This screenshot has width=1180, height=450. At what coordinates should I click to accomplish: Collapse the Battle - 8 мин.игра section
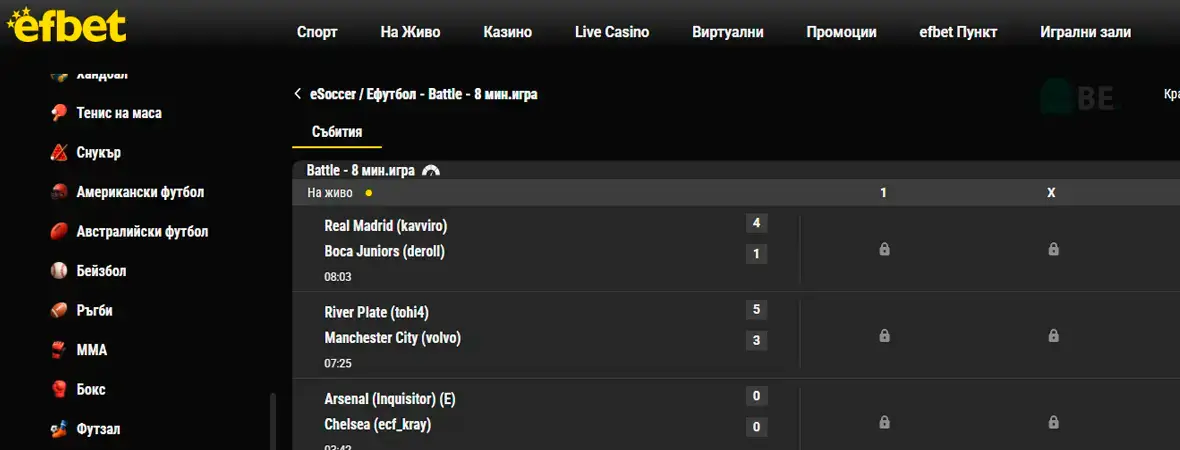[x=431, y=171]
